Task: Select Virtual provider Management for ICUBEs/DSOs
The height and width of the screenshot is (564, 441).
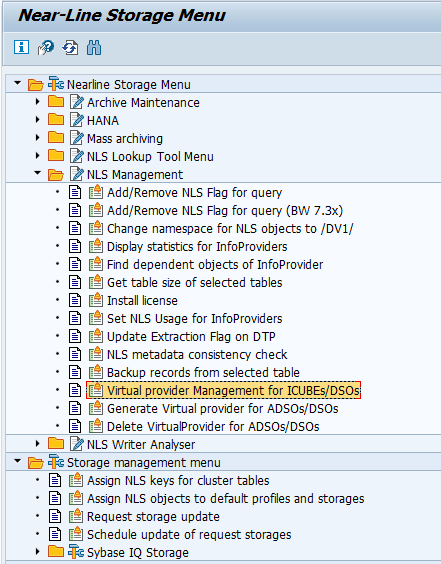Action: pos(233,390)
